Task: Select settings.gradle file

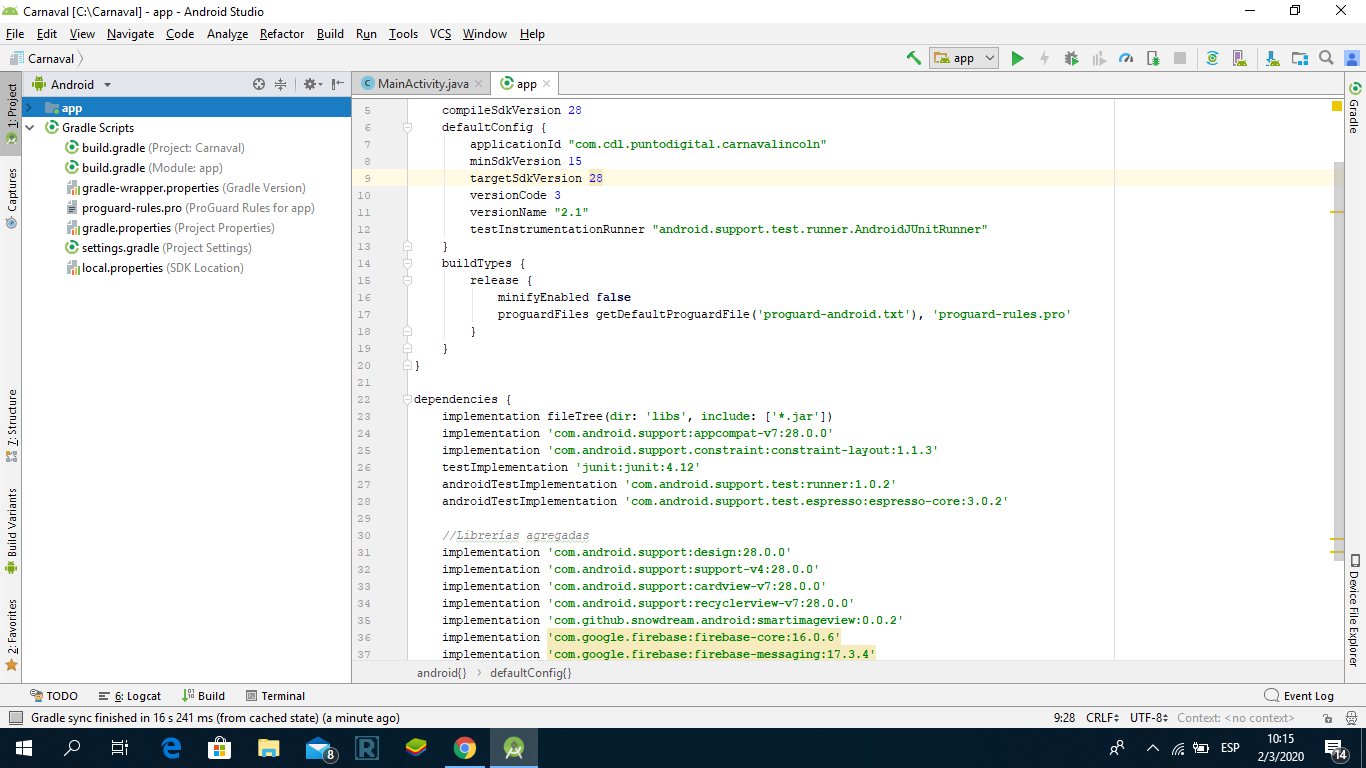Action: 158,248
